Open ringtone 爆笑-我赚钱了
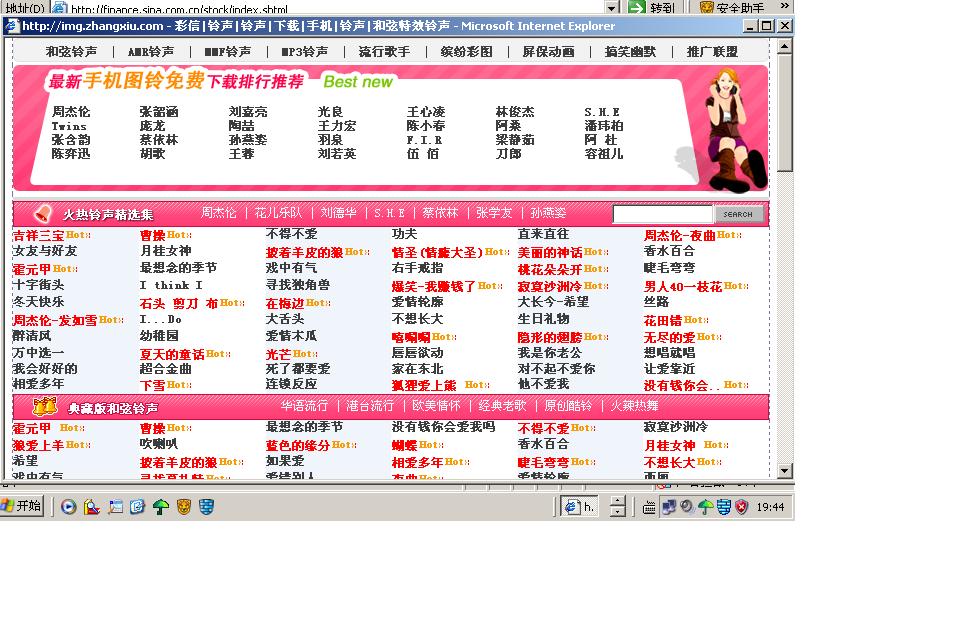 pyautogui.click(x=434, y=286)
